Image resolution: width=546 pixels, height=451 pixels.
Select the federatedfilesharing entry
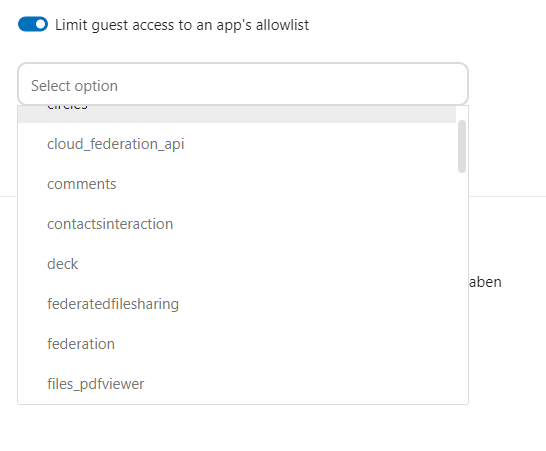click(237, 304)
